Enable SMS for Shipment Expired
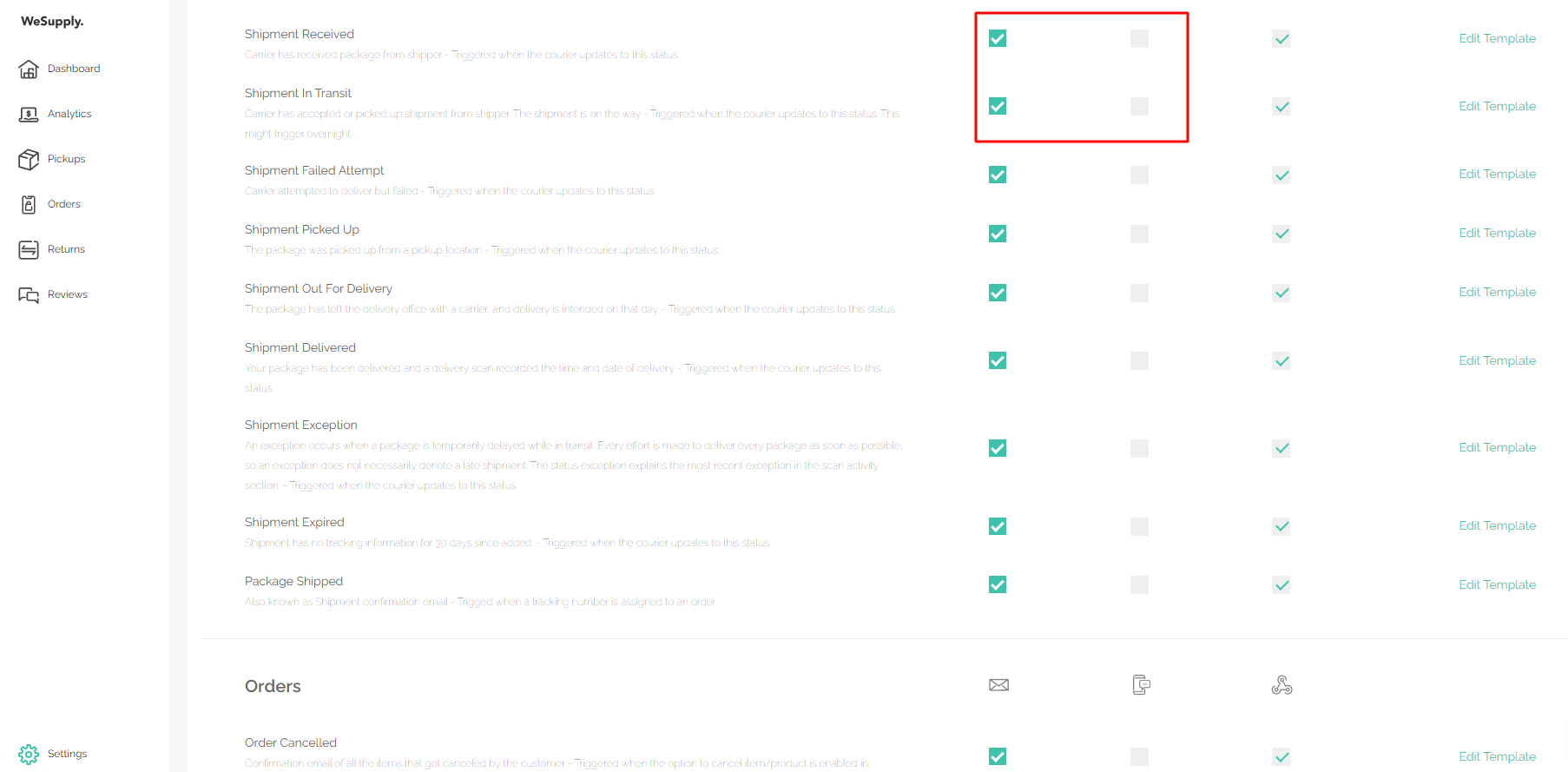1568x772 pixels. click(1139, 526)
